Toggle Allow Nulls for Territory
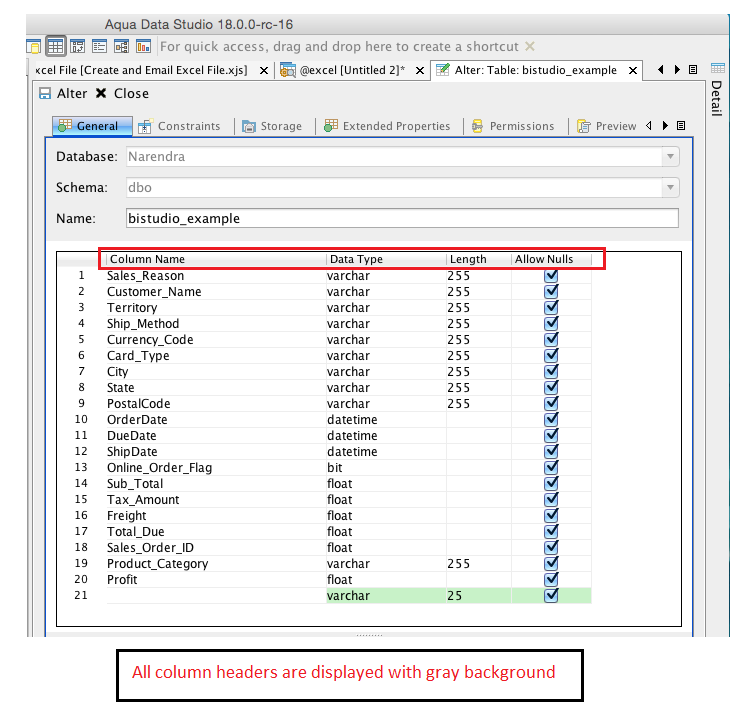755x721 pixels. tap(551, 307)
